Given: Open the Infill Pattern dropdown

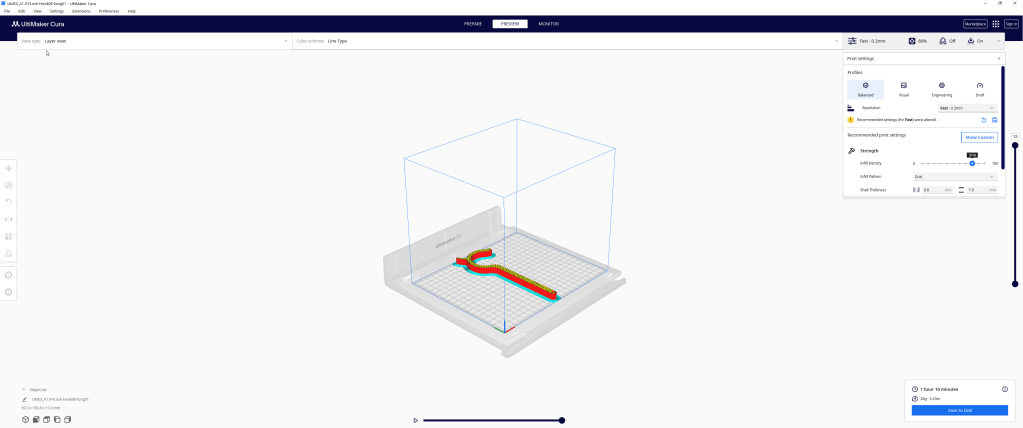Looking at the screenshot, I should click(x=954, y=176).
